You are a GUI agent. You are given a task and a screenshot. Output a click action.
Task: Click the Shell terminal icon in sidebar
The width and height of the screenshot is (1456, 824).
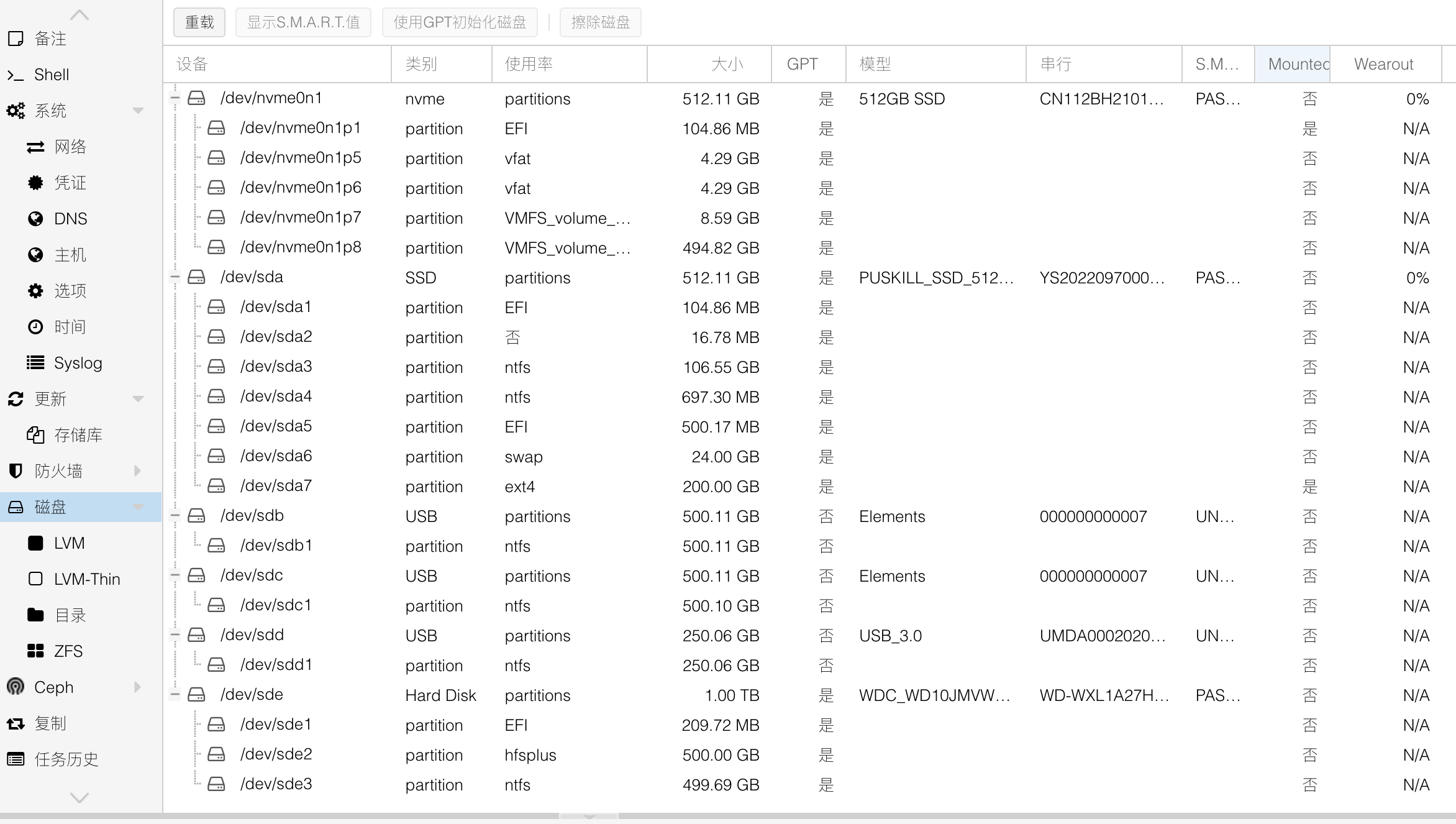pyautogui.click(x=16, y=75)
